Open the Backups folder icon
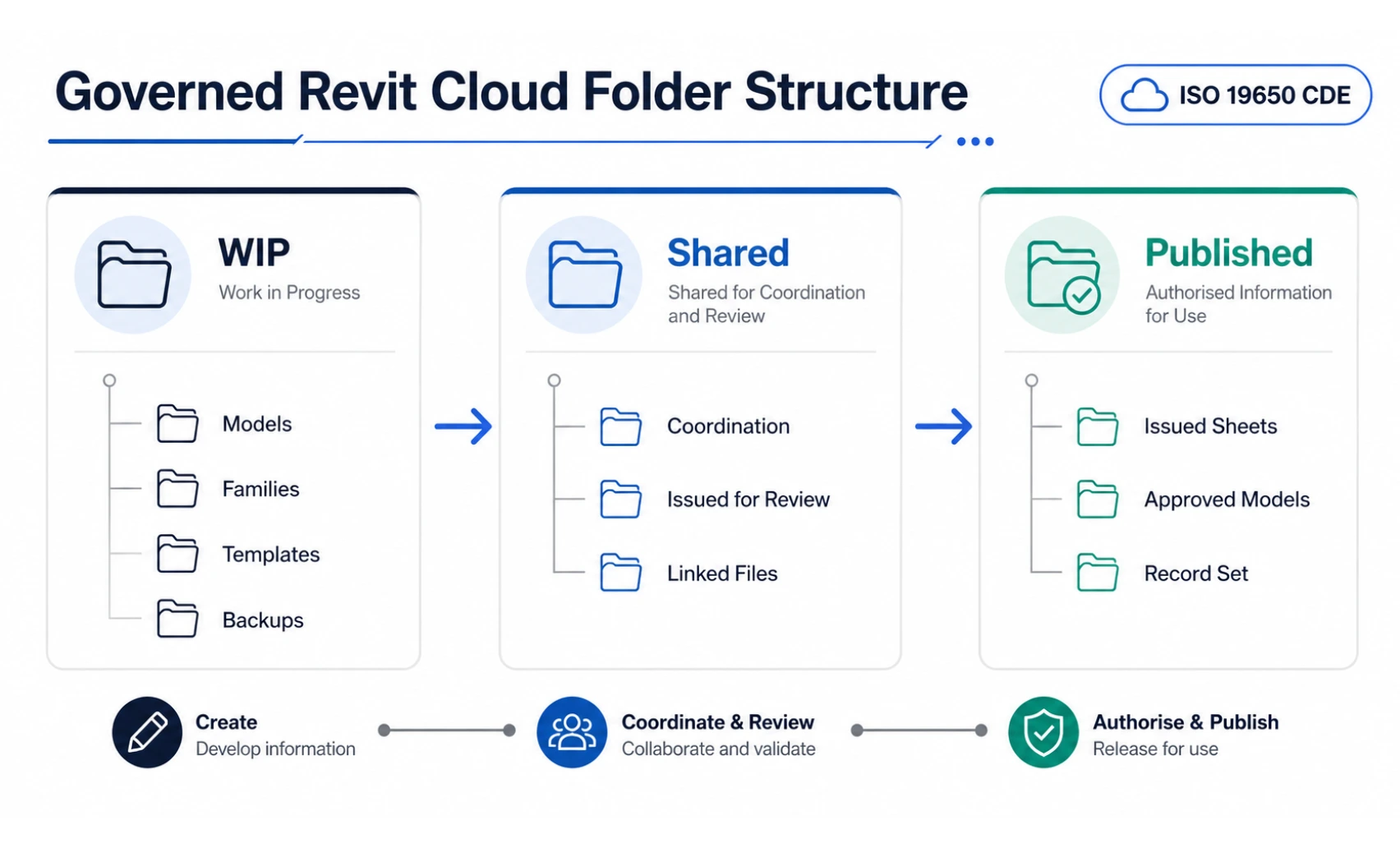Viewport: 1400px width, 848px height. [x=177, y=620]
